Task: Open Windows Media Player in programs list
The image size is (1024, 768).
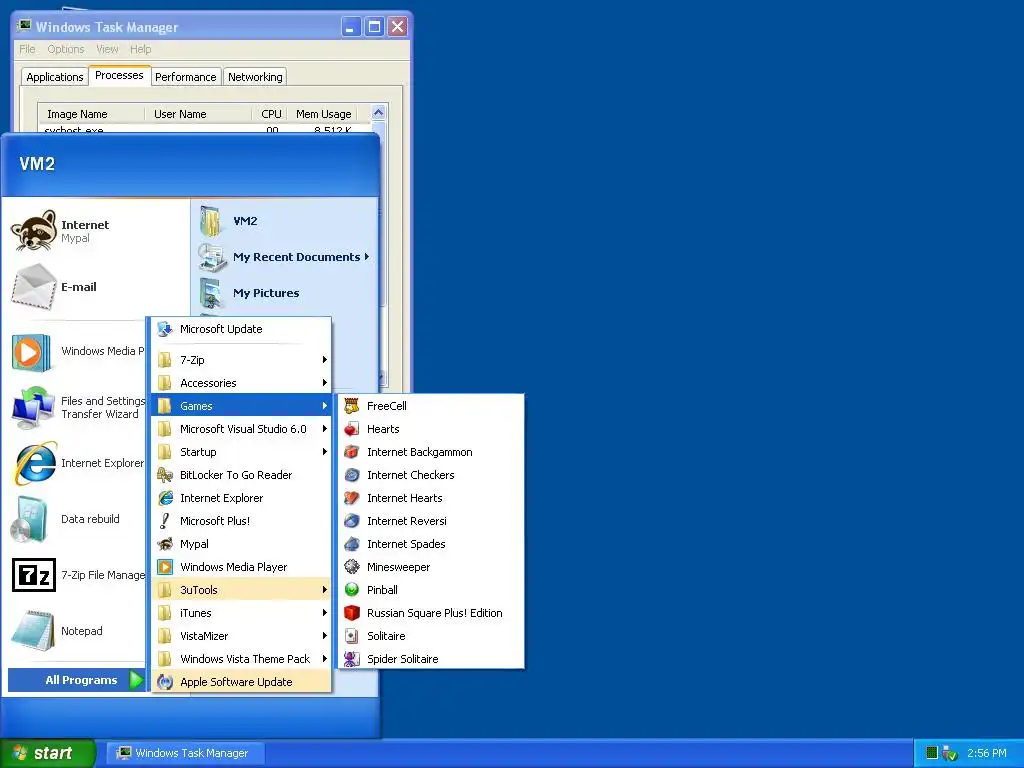Action: 242,567
